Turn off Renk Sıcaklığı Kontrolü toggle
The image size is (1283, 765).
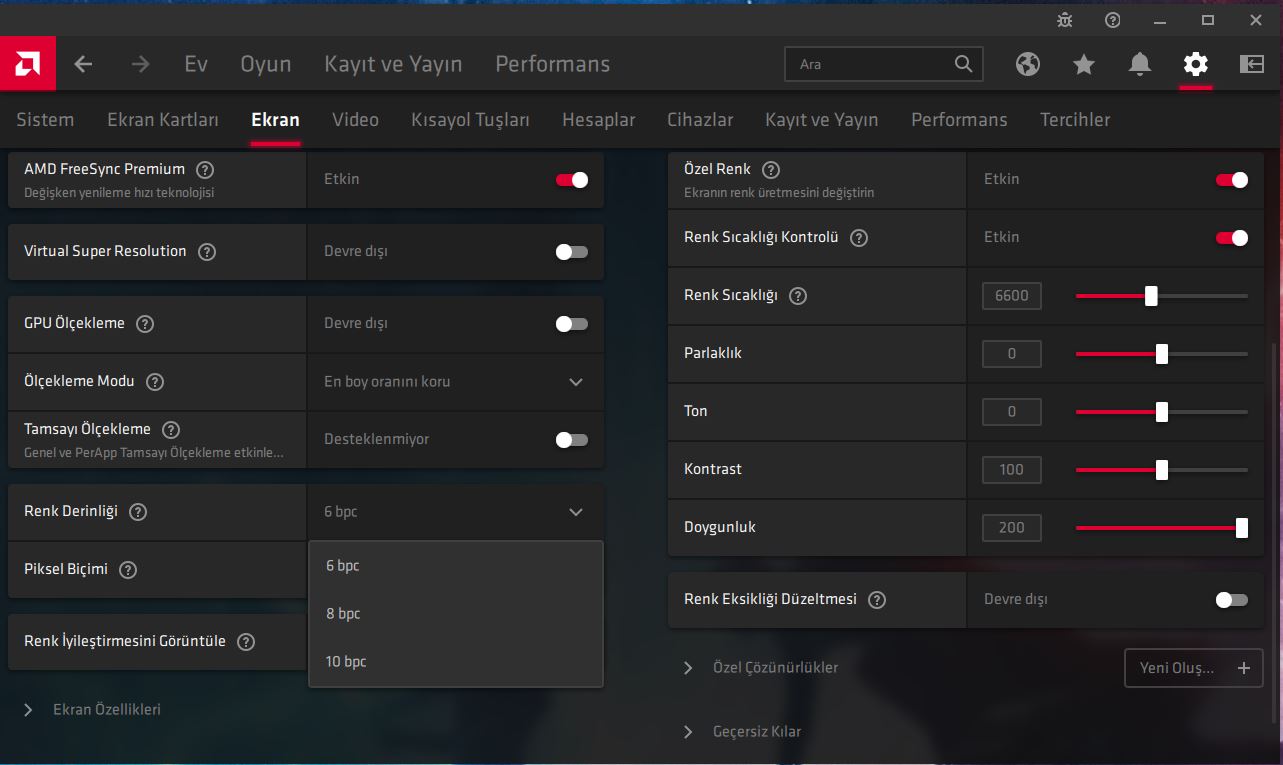point(1232,238)
